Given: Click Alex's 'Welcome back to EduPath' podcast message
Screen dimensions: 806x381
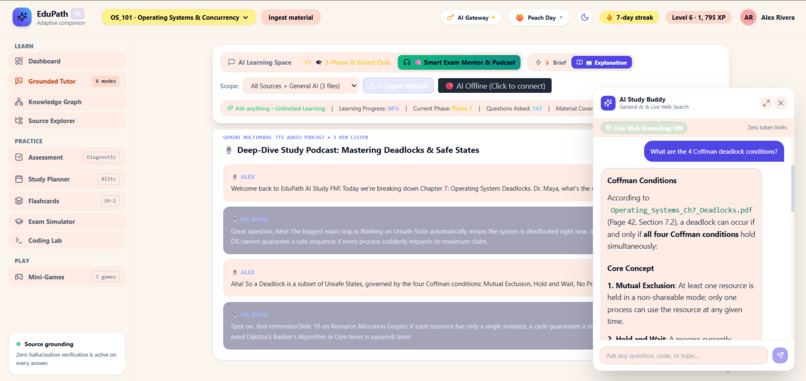Looking at the screenshot, I should [x=409, y=183].
